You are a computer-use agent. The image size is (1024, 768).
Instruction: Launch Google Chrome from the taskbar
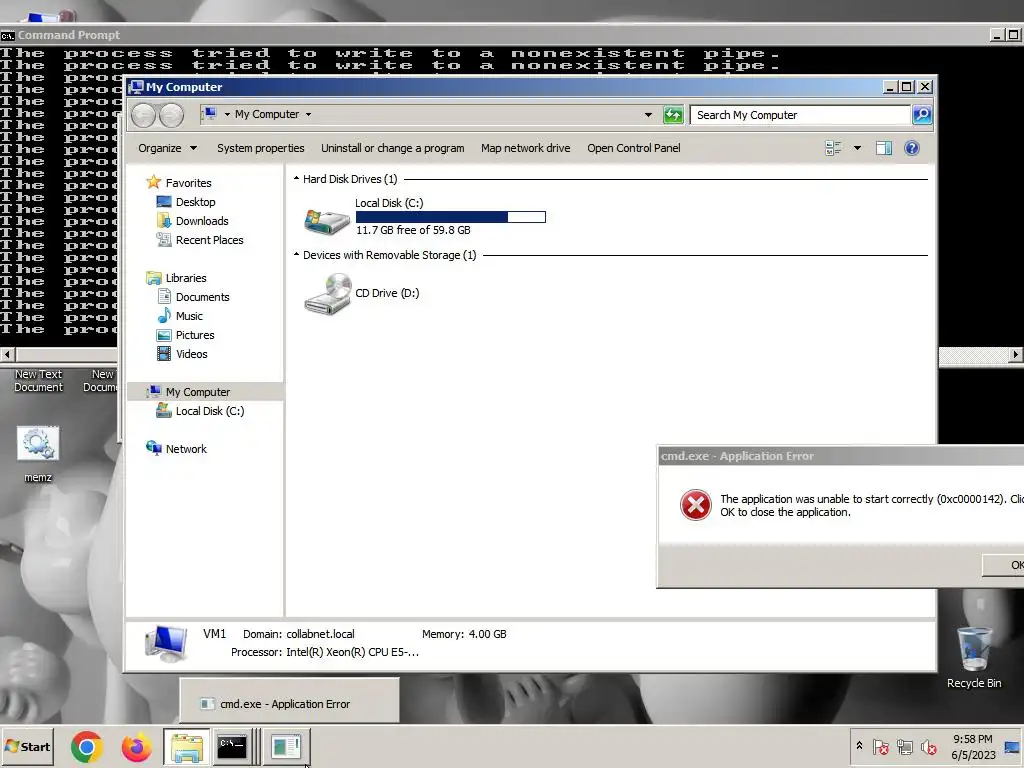tap(87, 746)
